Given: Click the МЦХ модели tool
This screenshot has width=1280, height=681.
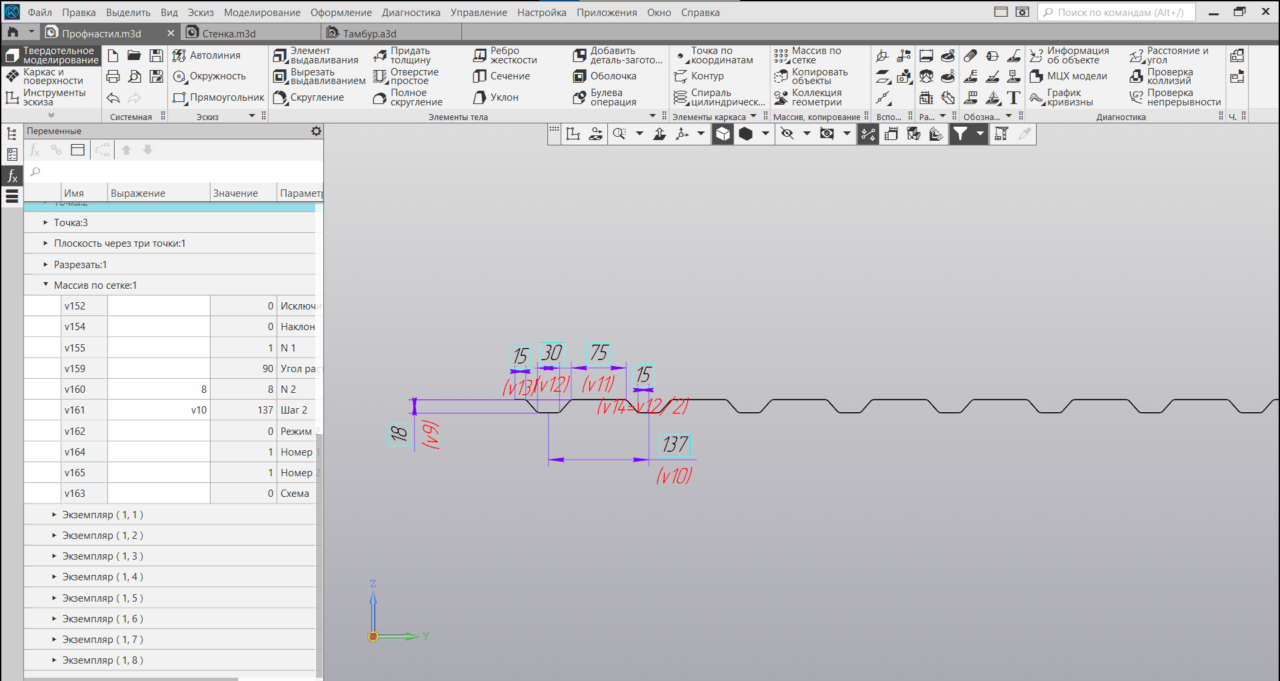Looking at the screenshot, I should point(1068,76).
